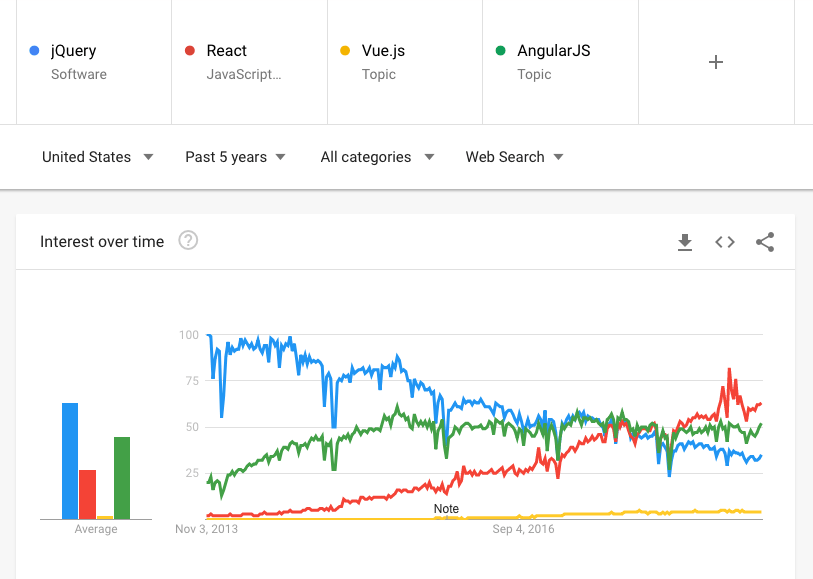Share the Interest over time chart
Viewport: 813px width, 579px height.
point(764,241)
